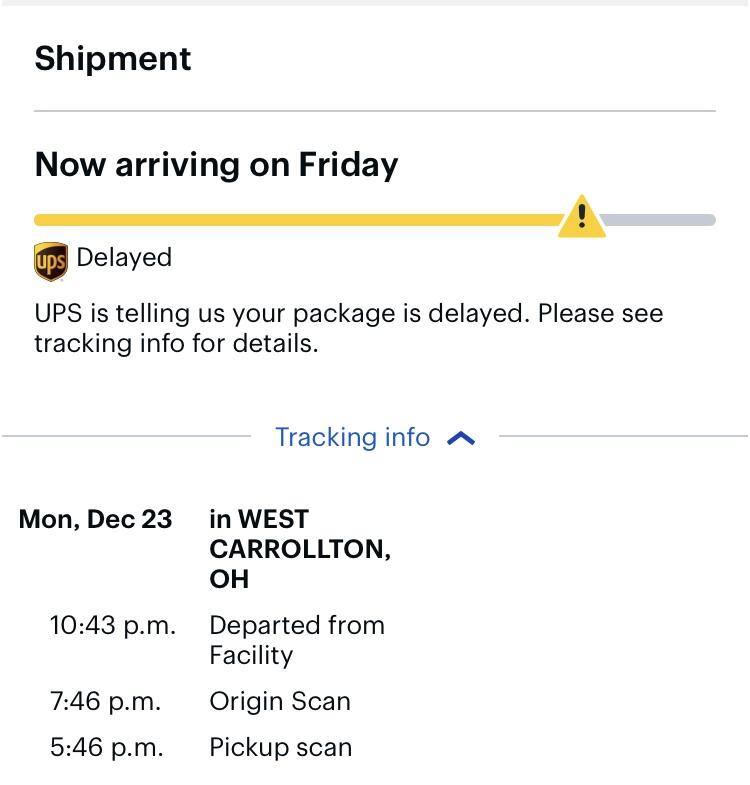Select the Shipment heading
The height and width of the screenshot is (785, 750).
(113, 58)
